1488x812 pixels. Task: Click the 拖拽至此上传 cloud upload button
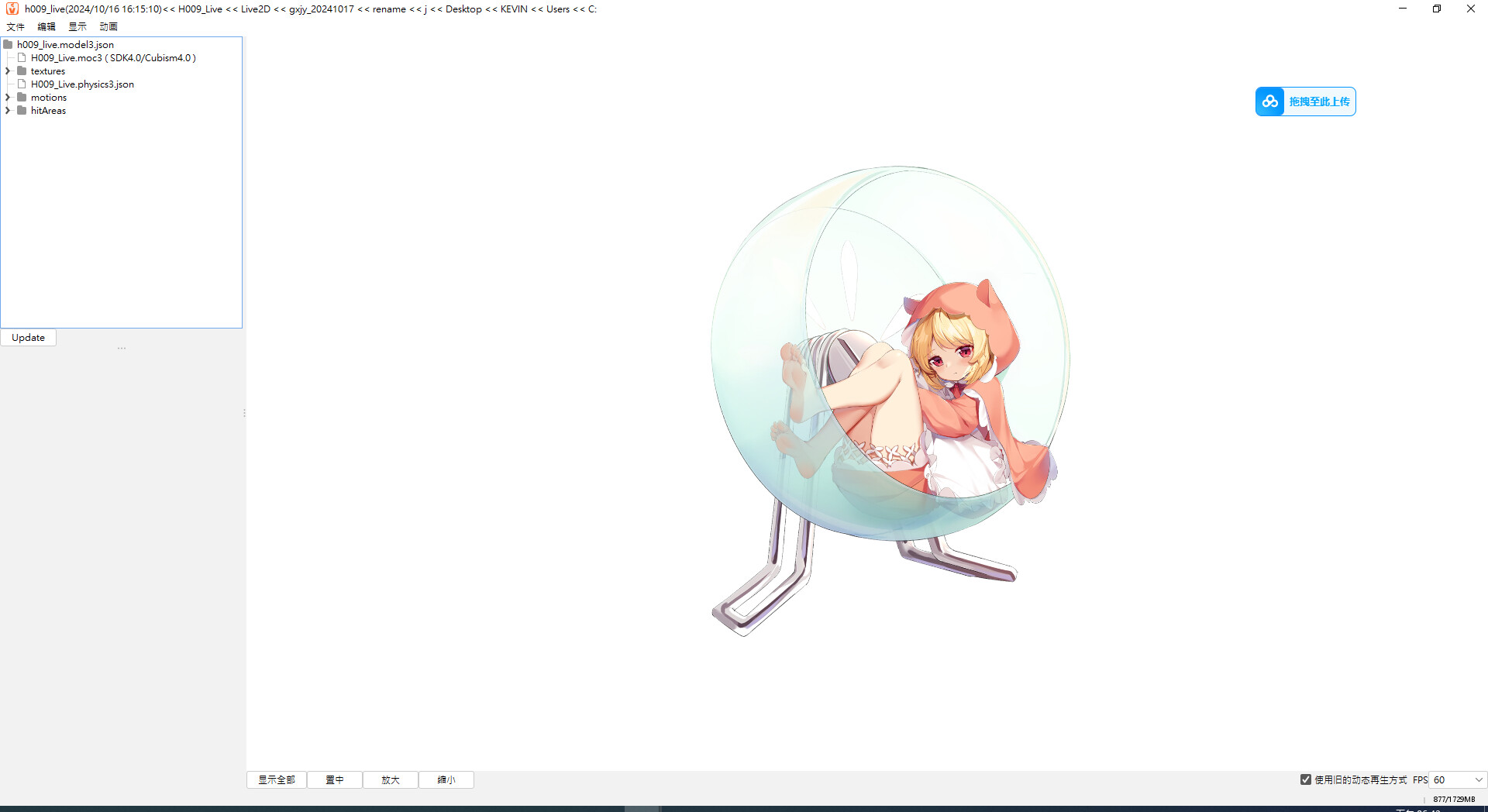pyautogui.click(x=1306, y=101)
